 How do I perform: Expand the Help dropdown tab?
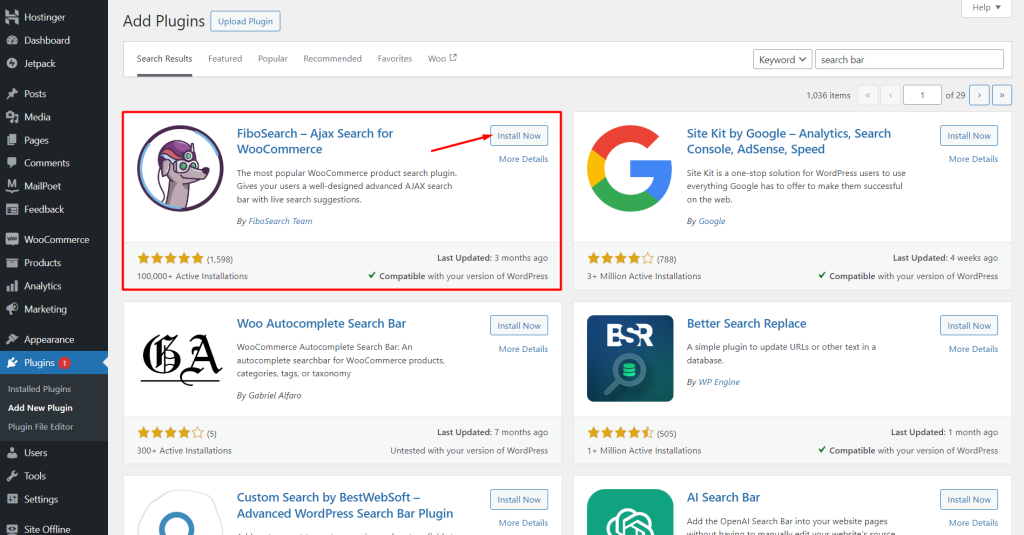[986, 8]
